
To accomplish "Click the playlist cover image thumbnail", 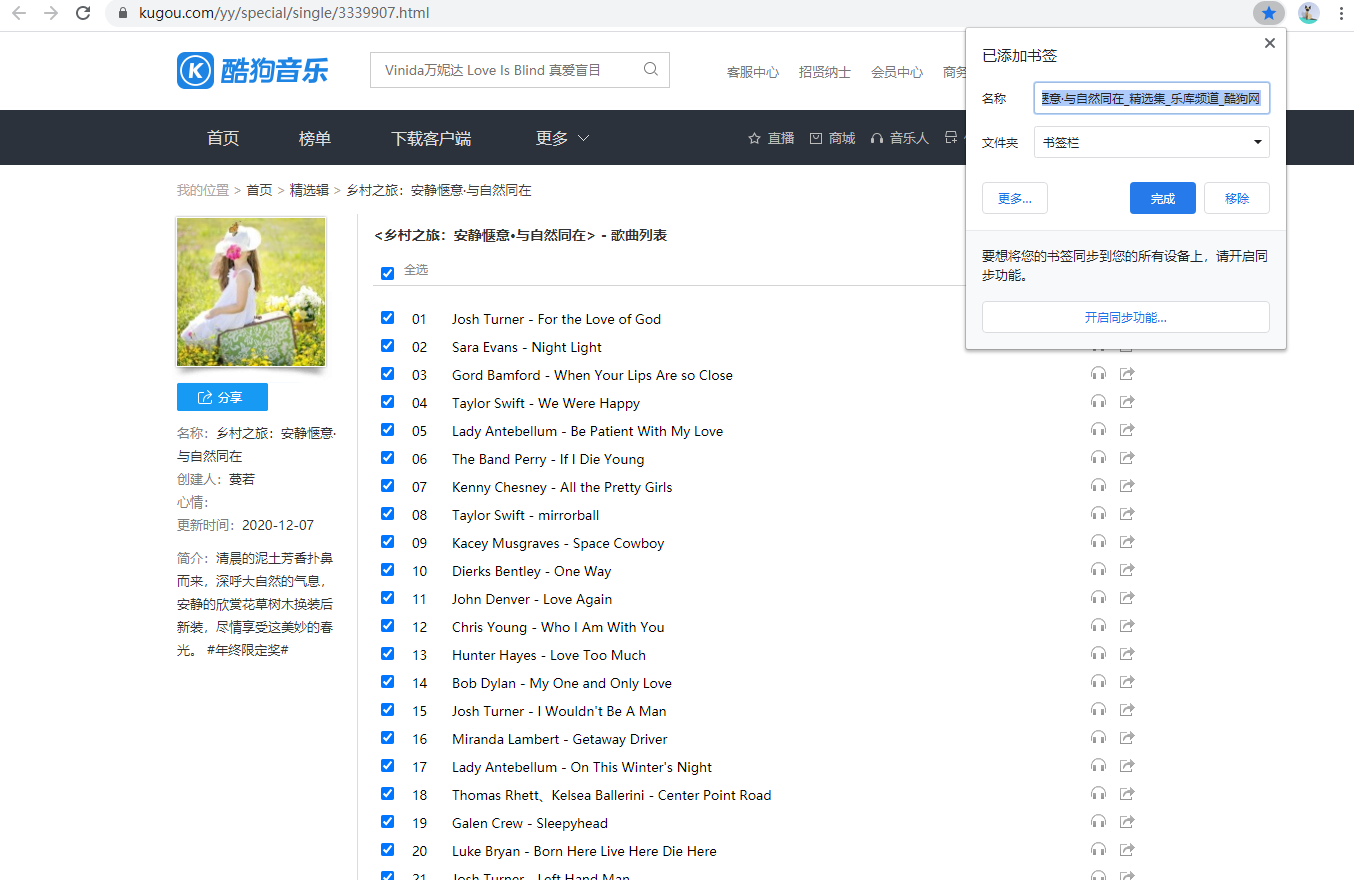I will (x=251, y=292).
